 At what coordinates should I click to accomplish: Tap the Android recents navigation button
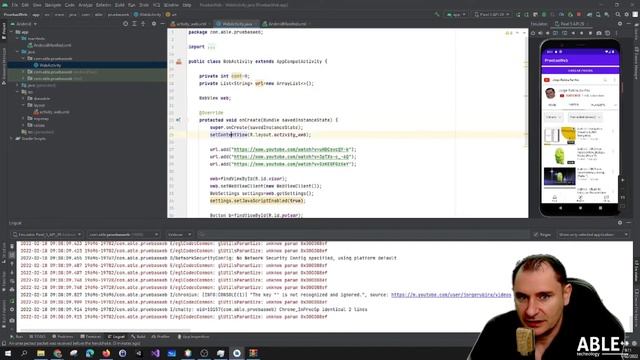pyautogui.click(x=600, y=208)
